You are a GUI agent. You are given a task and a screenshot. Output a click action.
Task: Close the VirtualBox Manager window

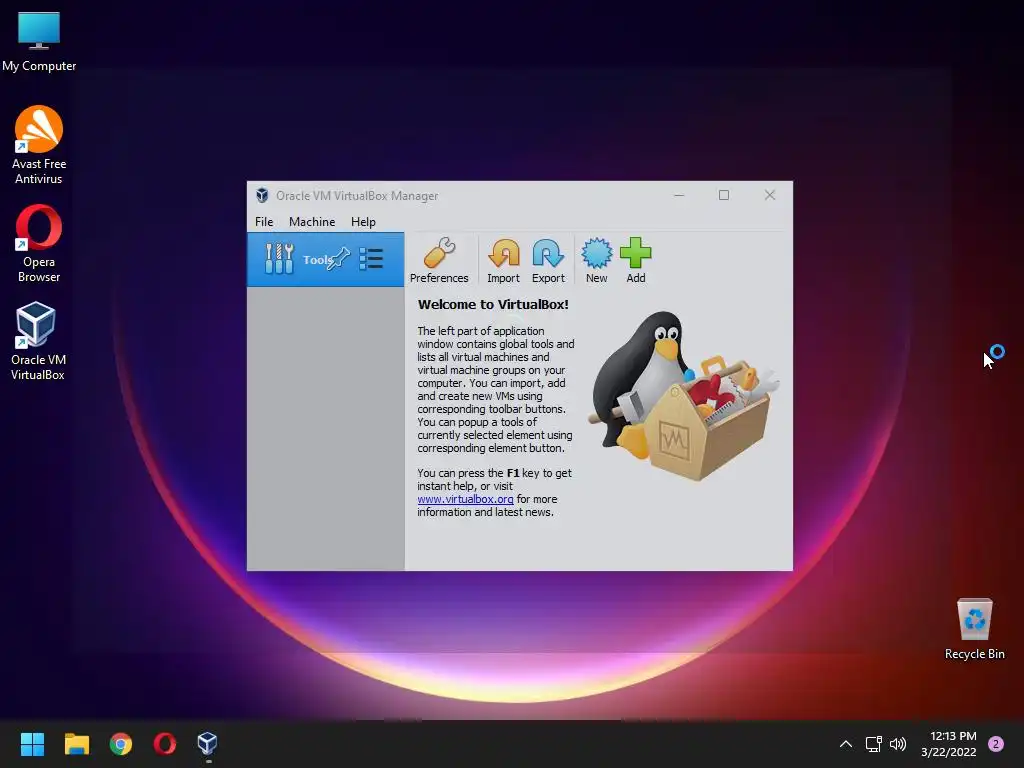pos(770,195)
